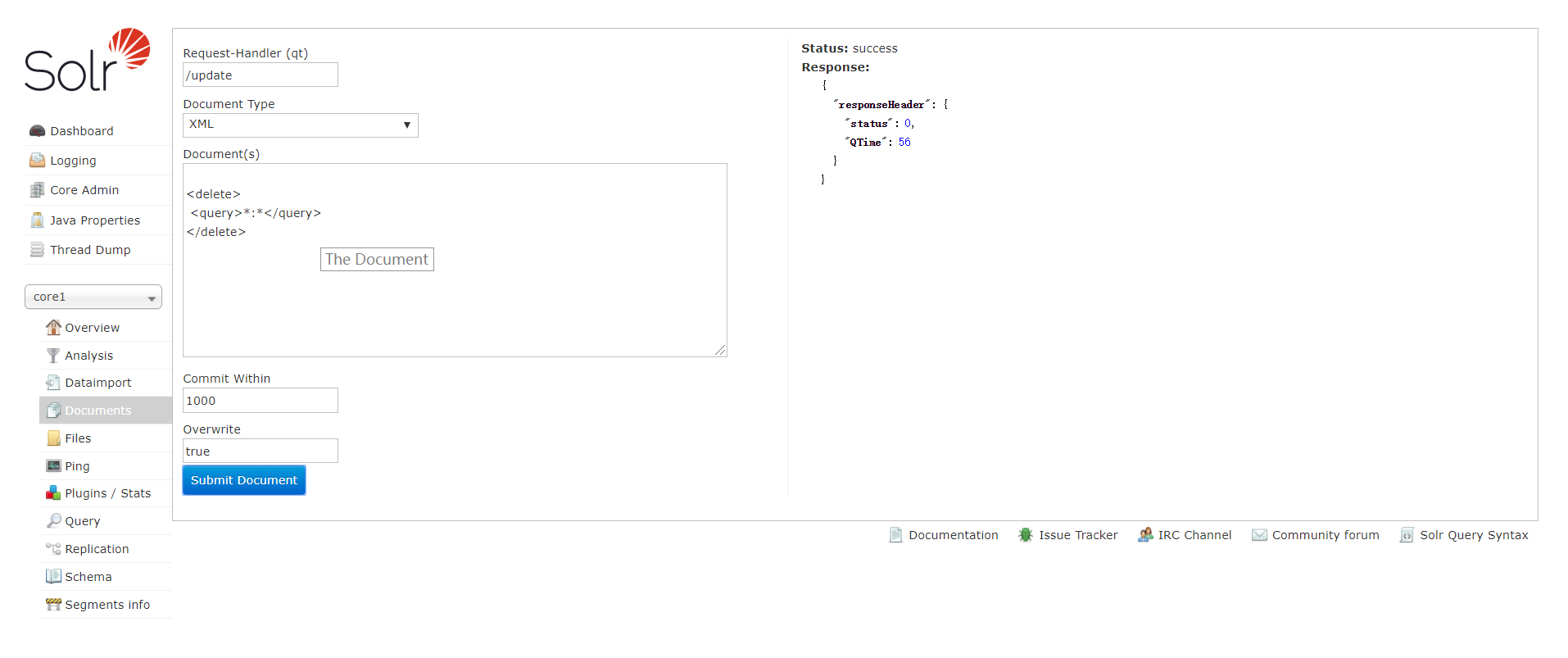Go to the Segments info page
Screen dimensions: 1568x658
(107, 605)
